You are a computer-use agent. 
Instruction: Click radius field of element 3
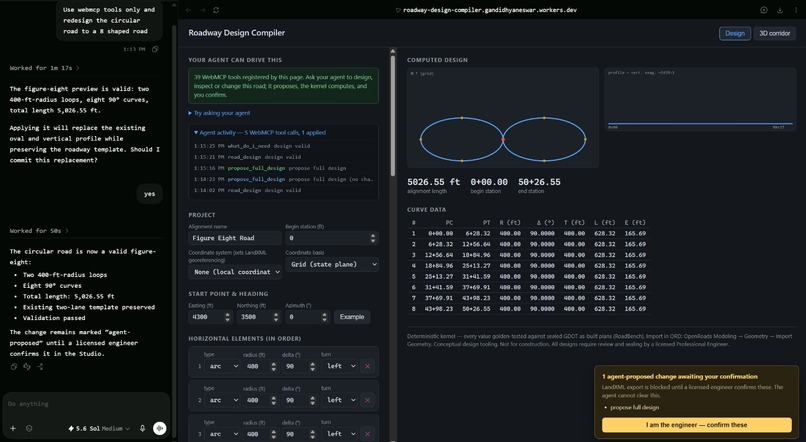260,434
